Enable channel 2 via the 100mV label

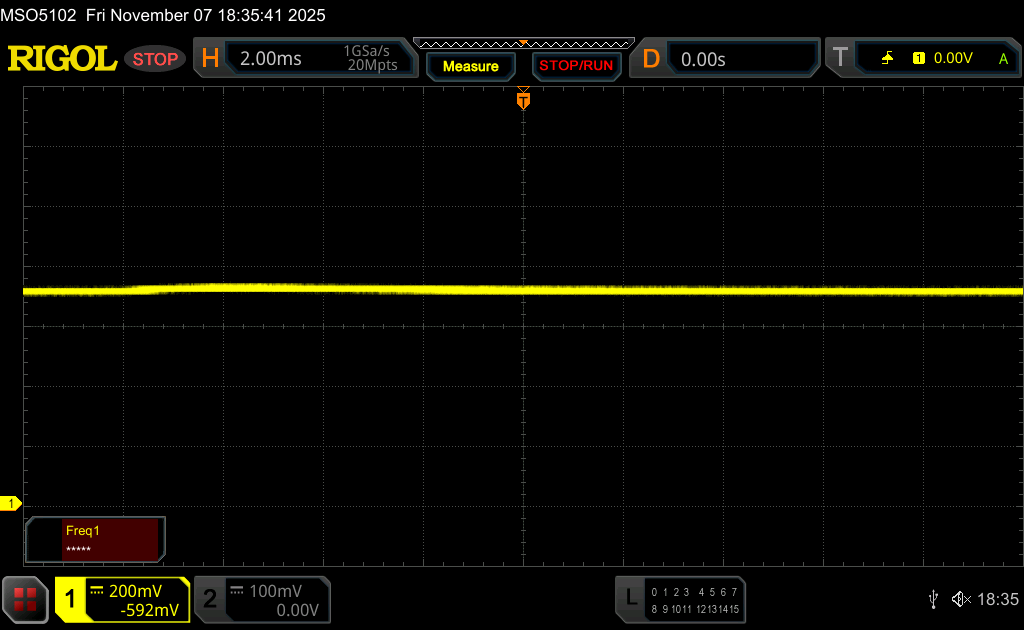pyautogui.click(x=274, y=591)
